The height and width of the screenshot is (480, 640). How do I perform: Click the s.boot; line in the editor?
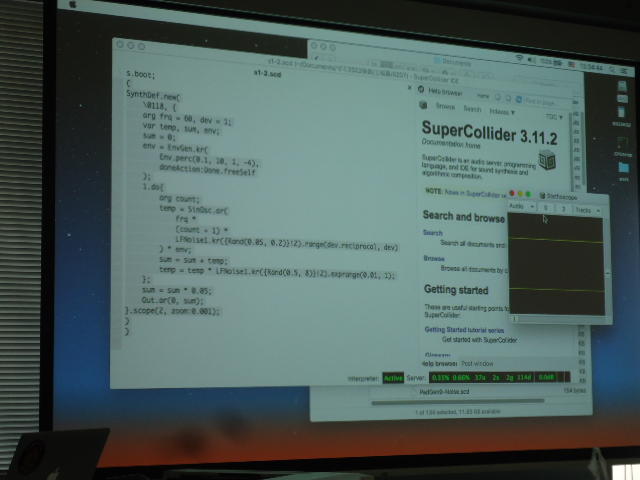tap(140, 74)
